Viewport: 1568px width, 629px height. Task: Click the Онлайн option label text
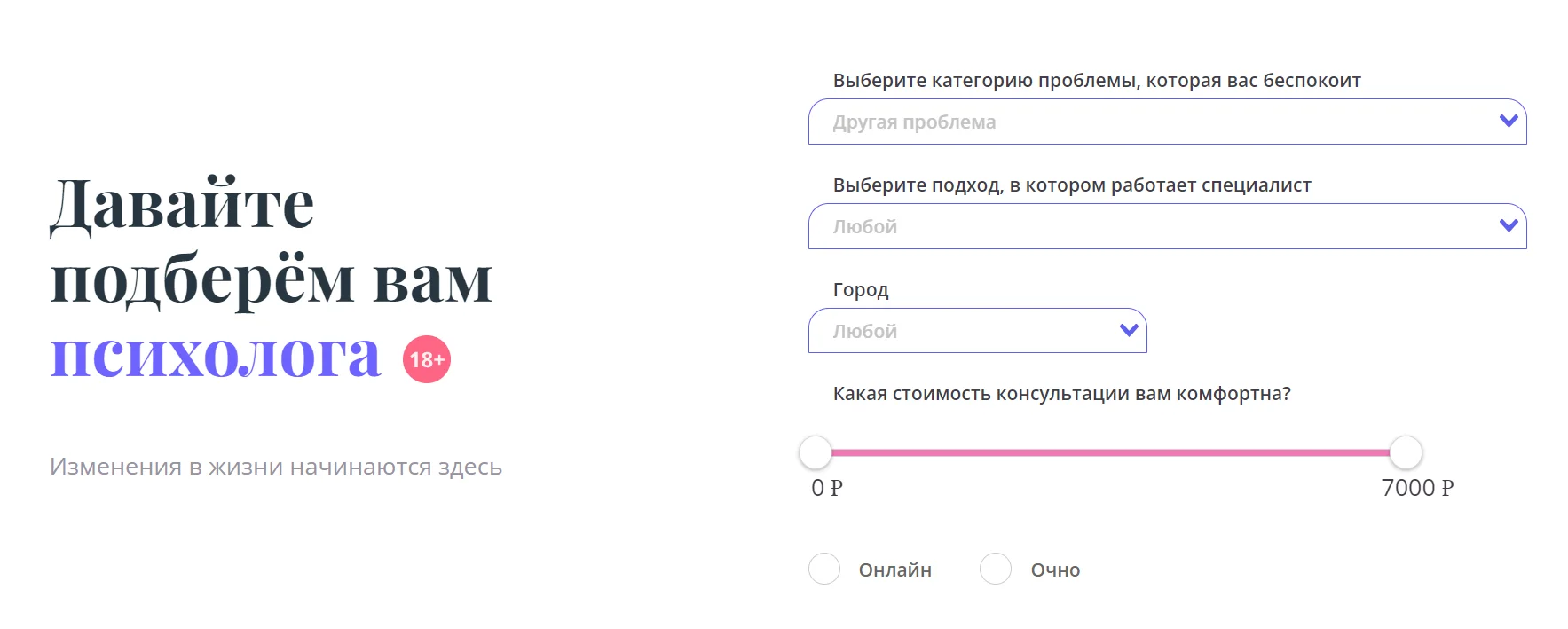pyautogui.click(x=894, y=570)
